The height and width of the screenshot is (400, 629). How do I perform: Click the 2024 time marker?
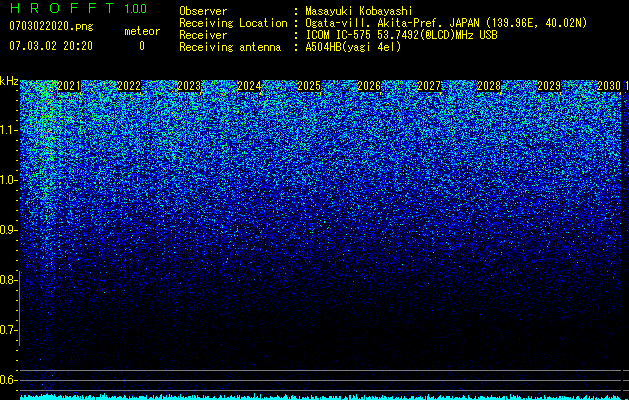249,86
